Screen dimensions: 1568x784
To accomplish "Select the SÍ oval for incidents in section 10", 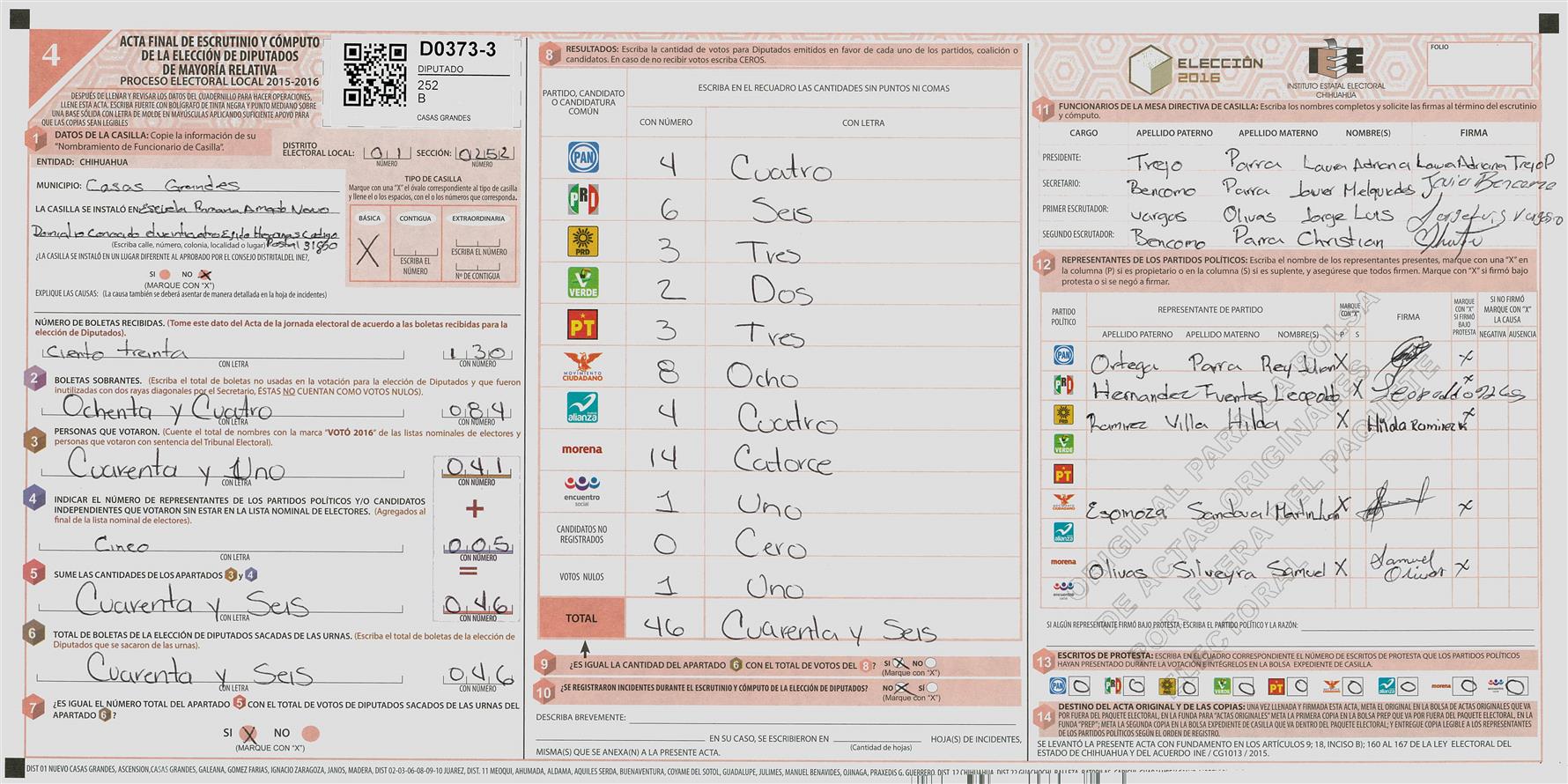I will [932, 688].
